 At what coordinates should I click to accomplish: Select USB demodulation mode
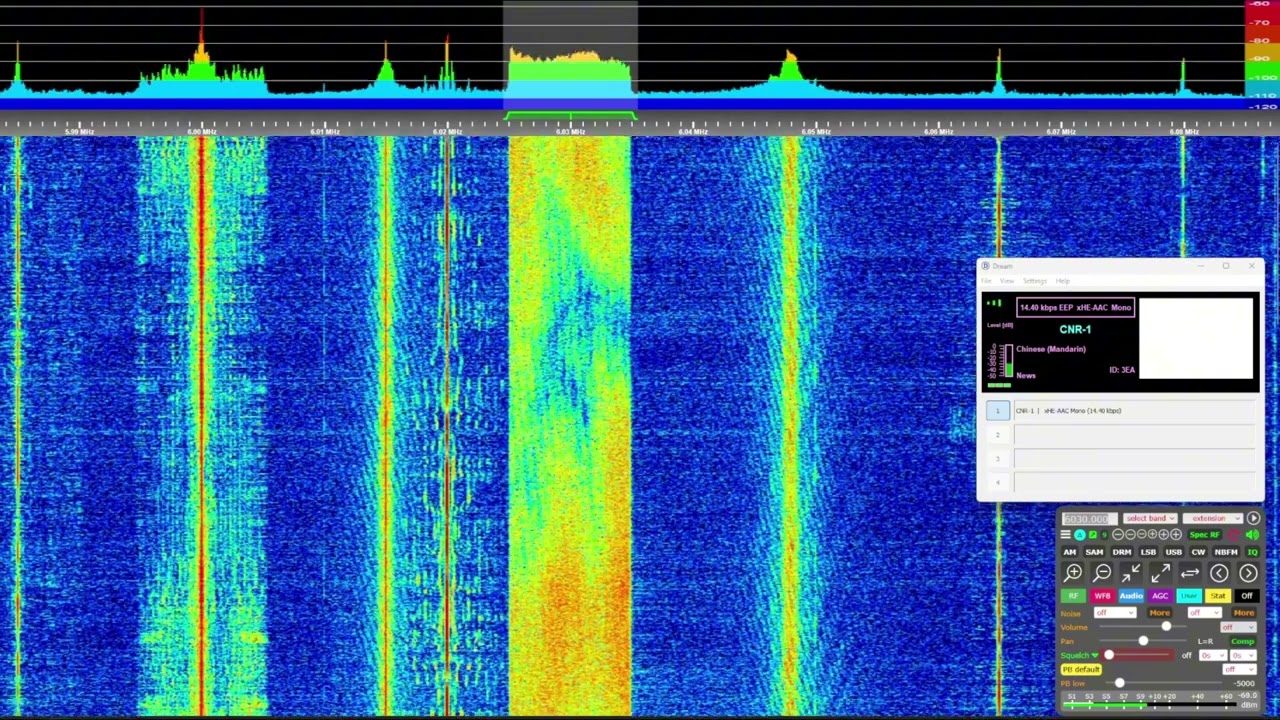click(x=1174, y=552)
